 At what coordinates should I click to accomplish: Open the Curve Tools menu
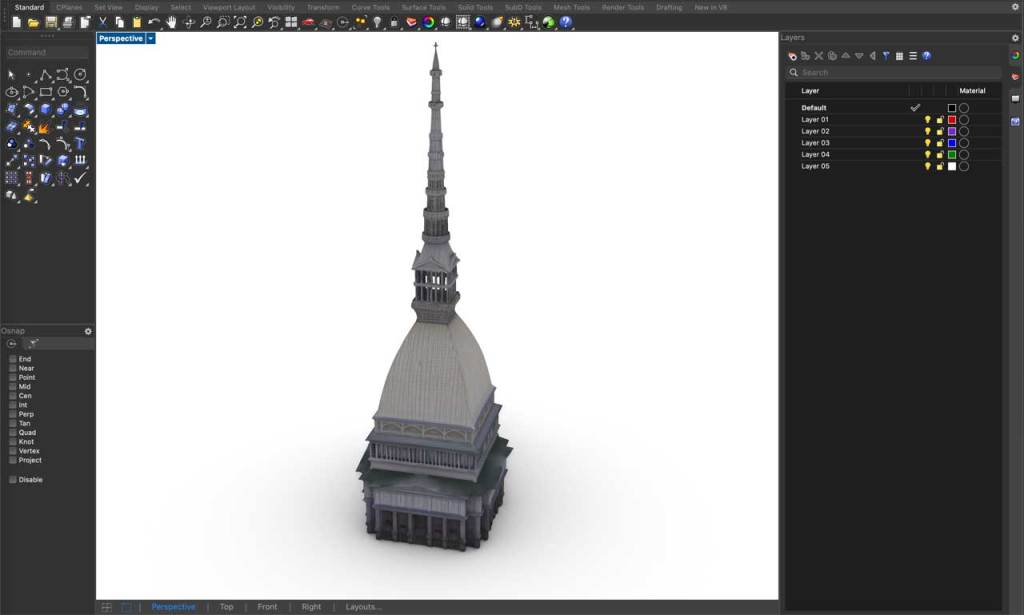coord(370,6)
